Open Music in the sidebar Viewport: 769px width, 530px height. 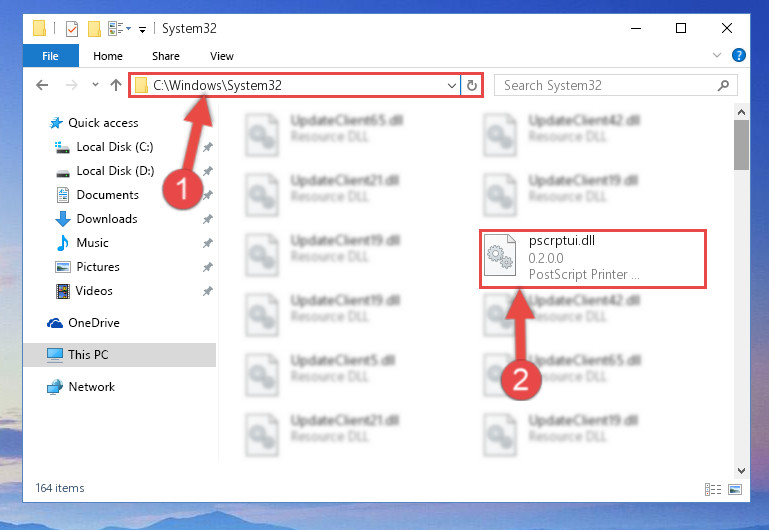click(92, 243)
